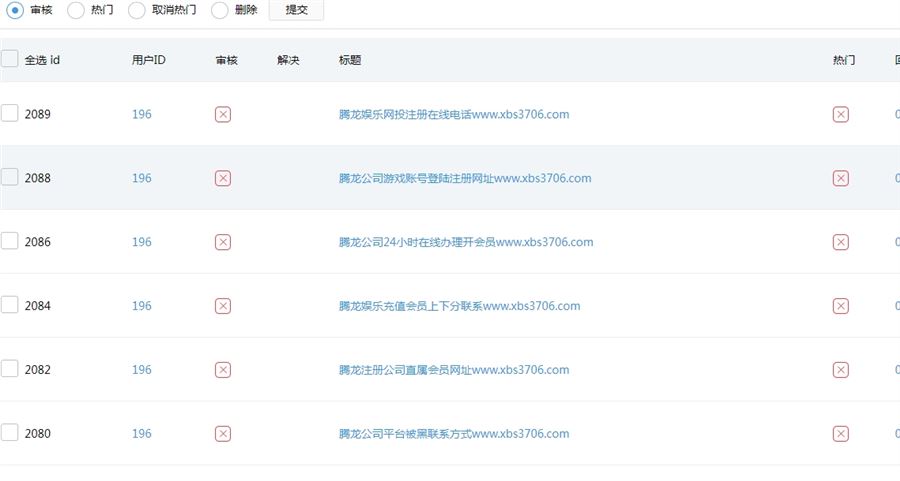
Task: Toggle the 审核 X icon in row 2088
Action: click(x=223, y=178)
